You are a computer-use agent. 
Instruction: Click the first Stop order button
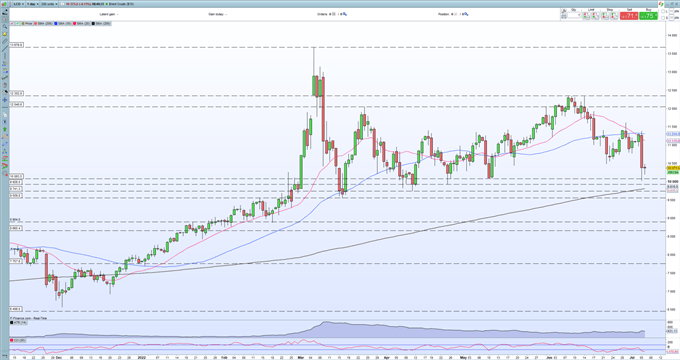pyautogui.click(x=605, y=16)
